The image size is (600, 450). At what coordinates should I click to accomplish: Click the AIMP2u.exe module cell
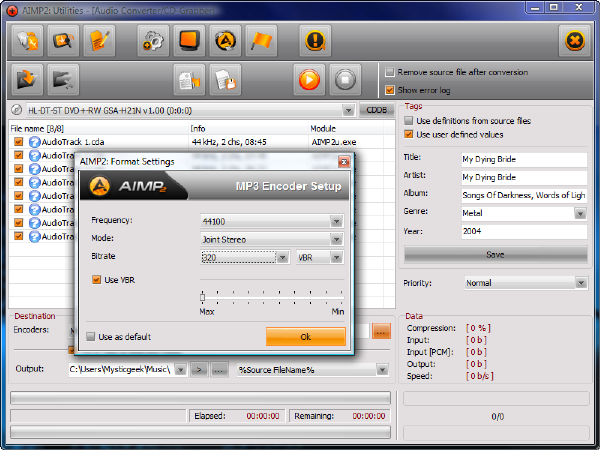click(x=334, y=142)
